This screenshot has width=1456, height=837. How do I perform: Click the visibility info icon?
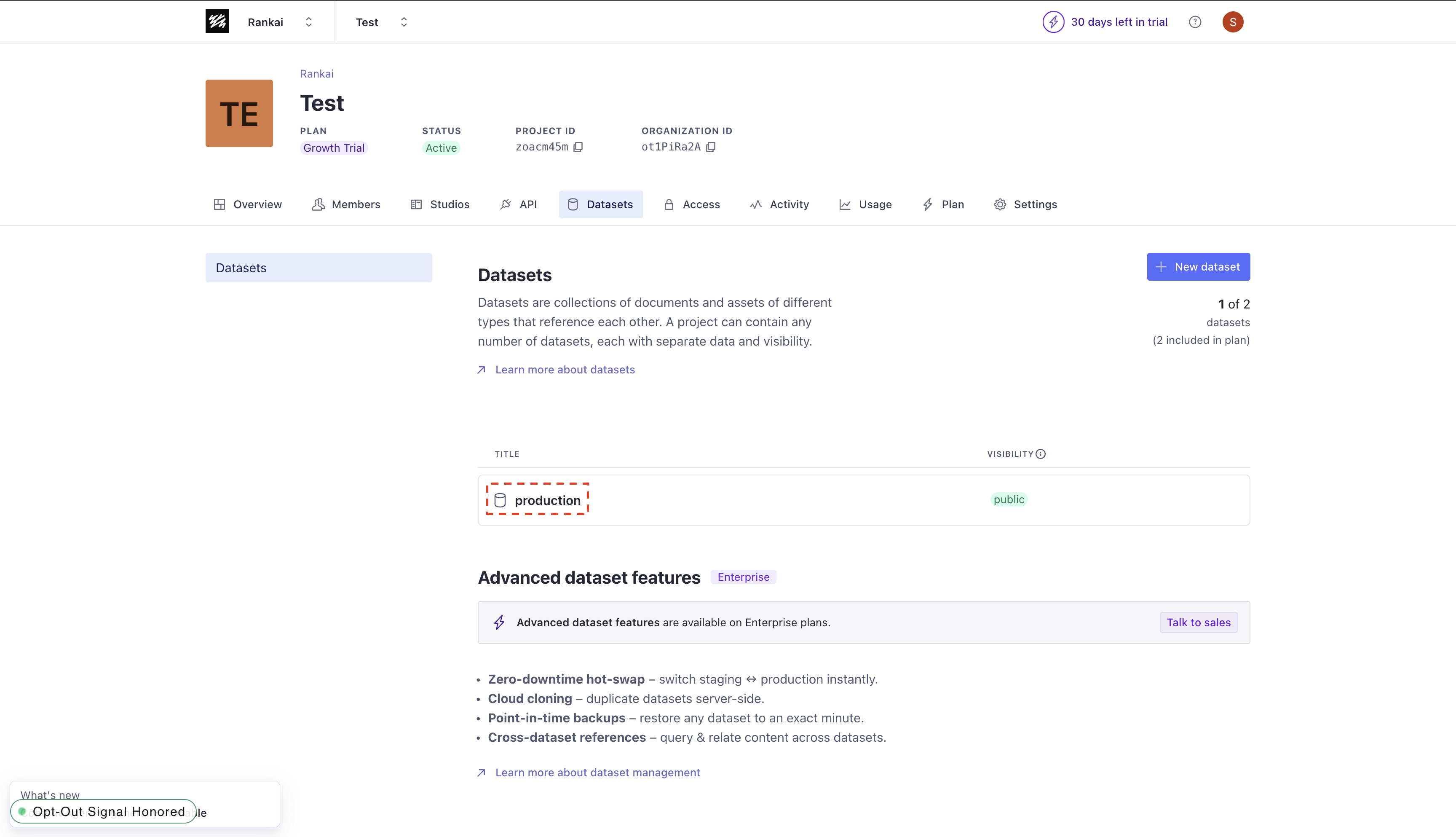tap(1041, 454)
